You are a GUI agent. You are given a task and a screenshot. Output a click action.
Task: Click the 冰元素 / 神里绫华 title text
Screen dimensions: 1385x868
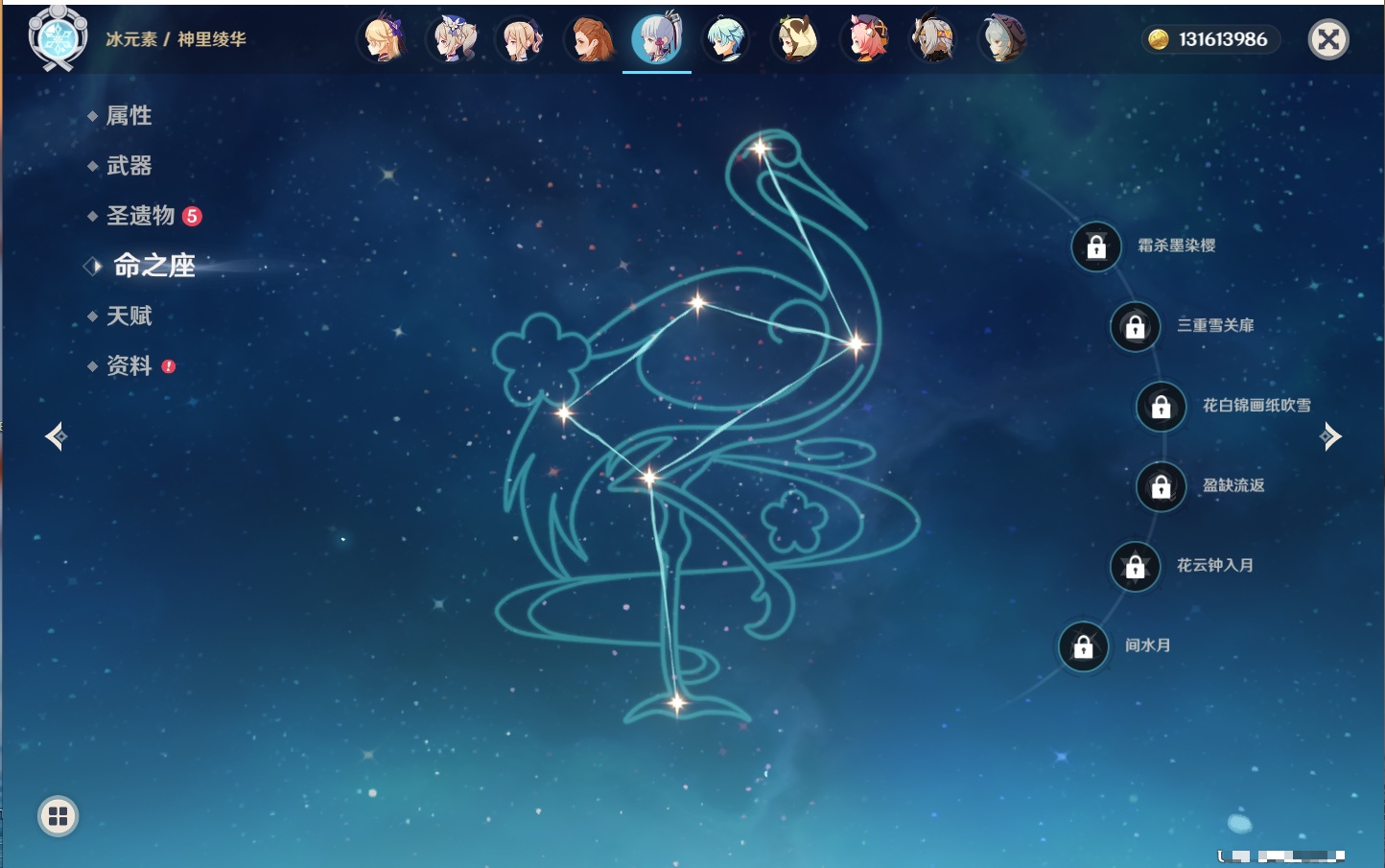click(x=176, y=39)
